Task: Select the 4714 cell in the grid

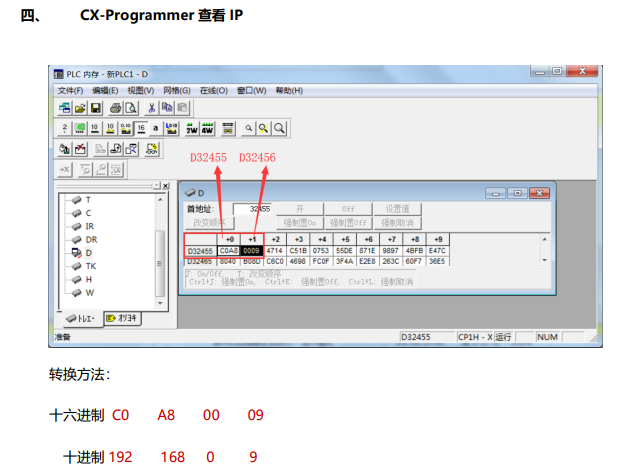Action: click(275, 251)
